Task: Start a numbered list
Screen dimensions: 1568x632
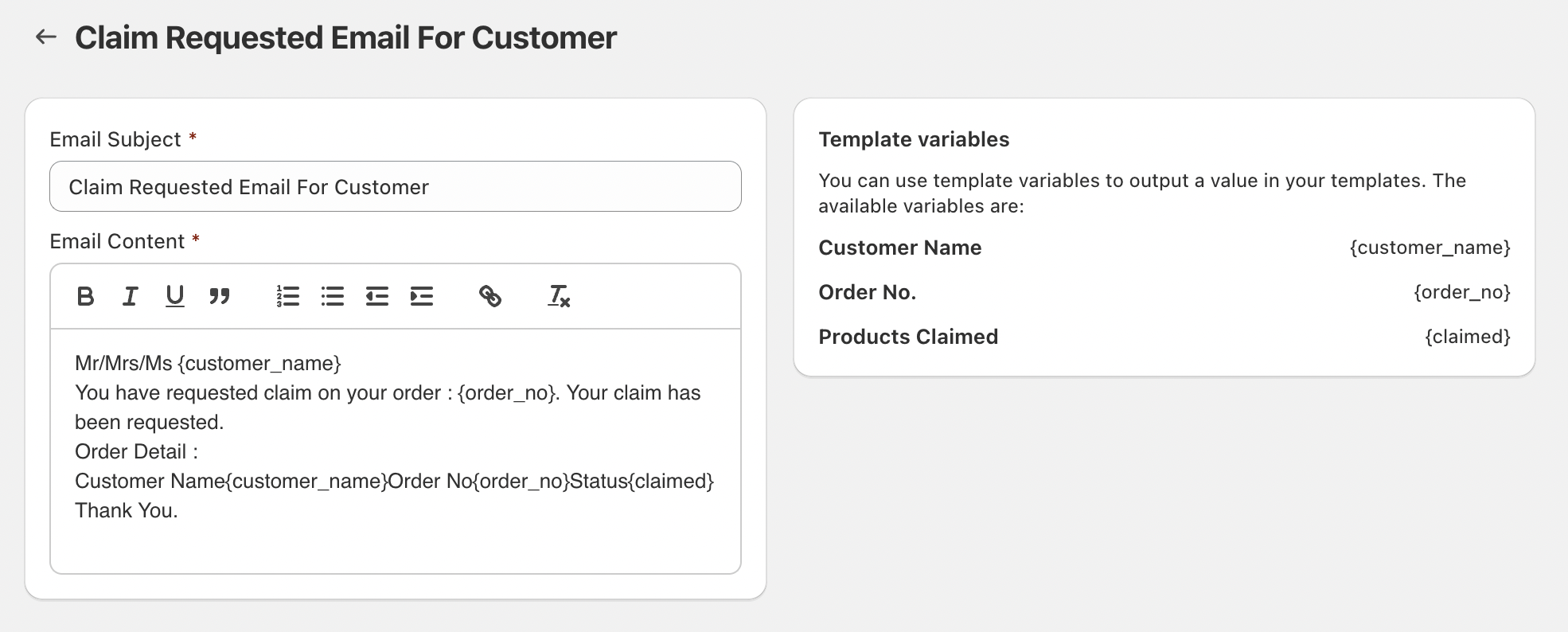Action: 287,296
